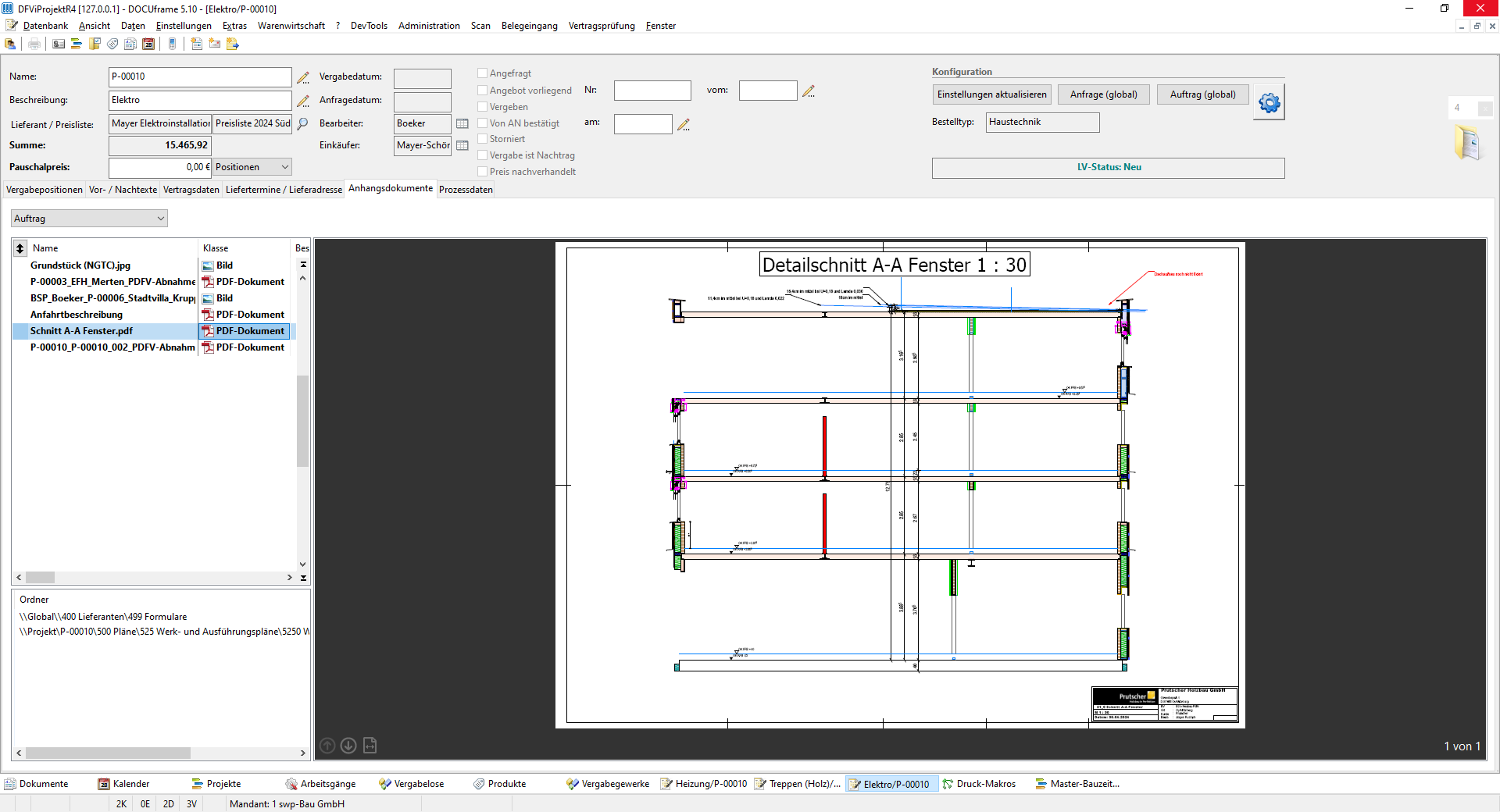Click the printer toolbar icon

34,44
